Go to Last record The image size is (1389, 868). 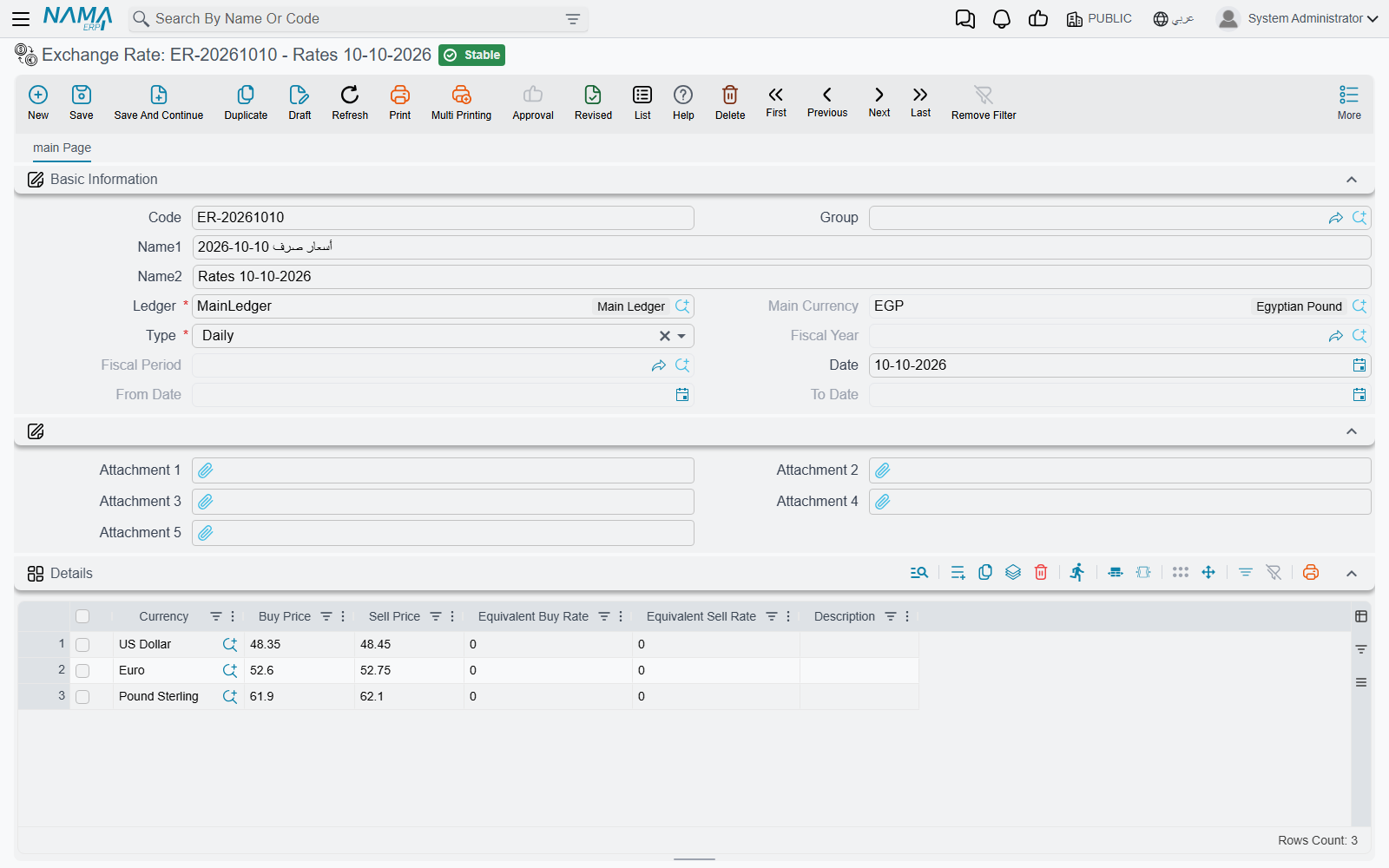pos(920,95)
